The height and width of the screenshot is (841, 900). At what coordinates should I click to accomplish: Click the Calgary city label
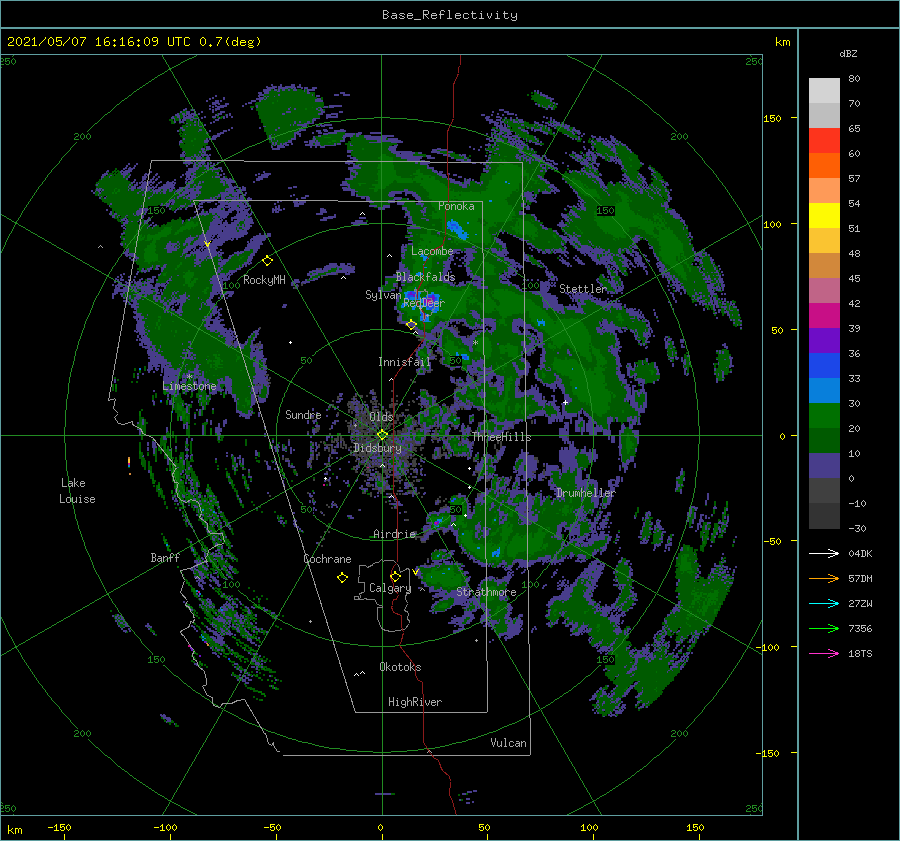390,588
